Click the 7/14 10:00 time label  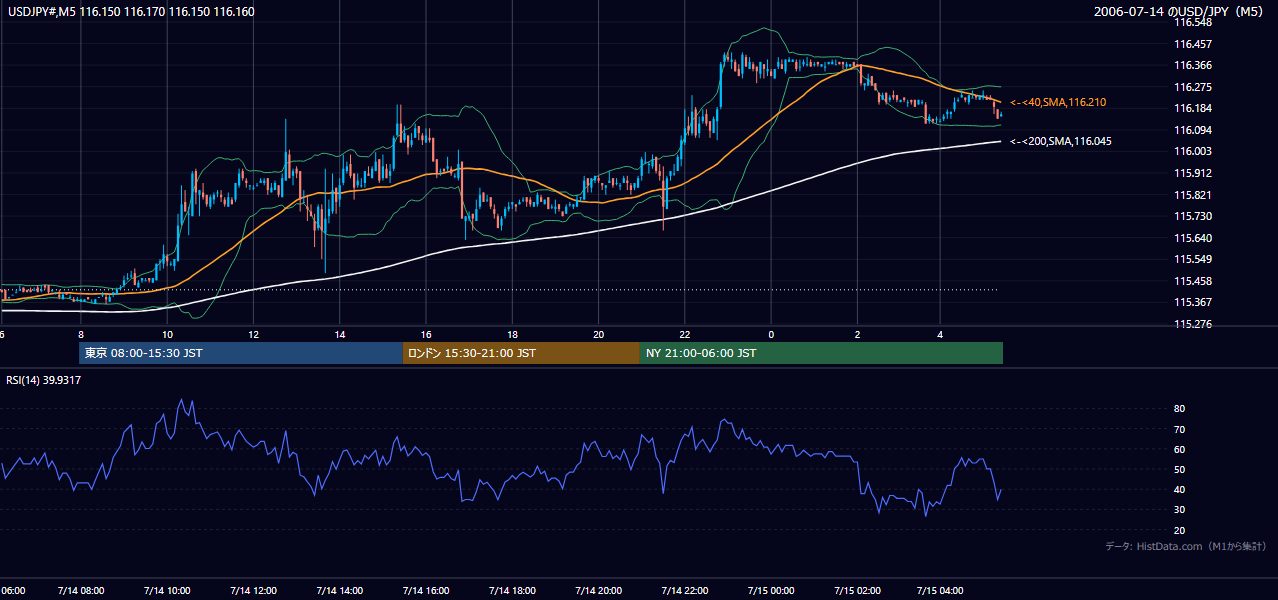[167, 591]
